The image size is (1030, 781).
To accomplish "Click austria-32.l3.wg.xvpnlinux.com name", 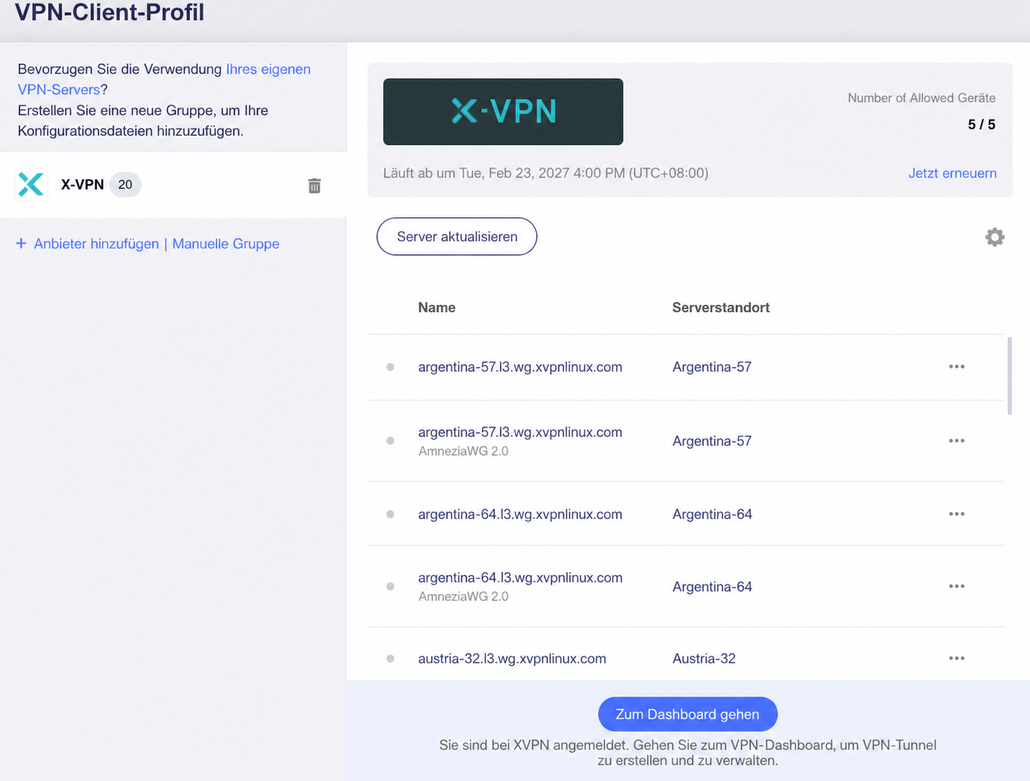I will pyautogui.click(x=512, y=658).
